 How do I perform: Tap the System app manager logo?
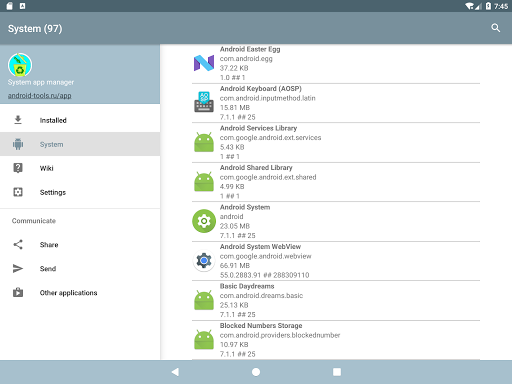coord(20,65)
